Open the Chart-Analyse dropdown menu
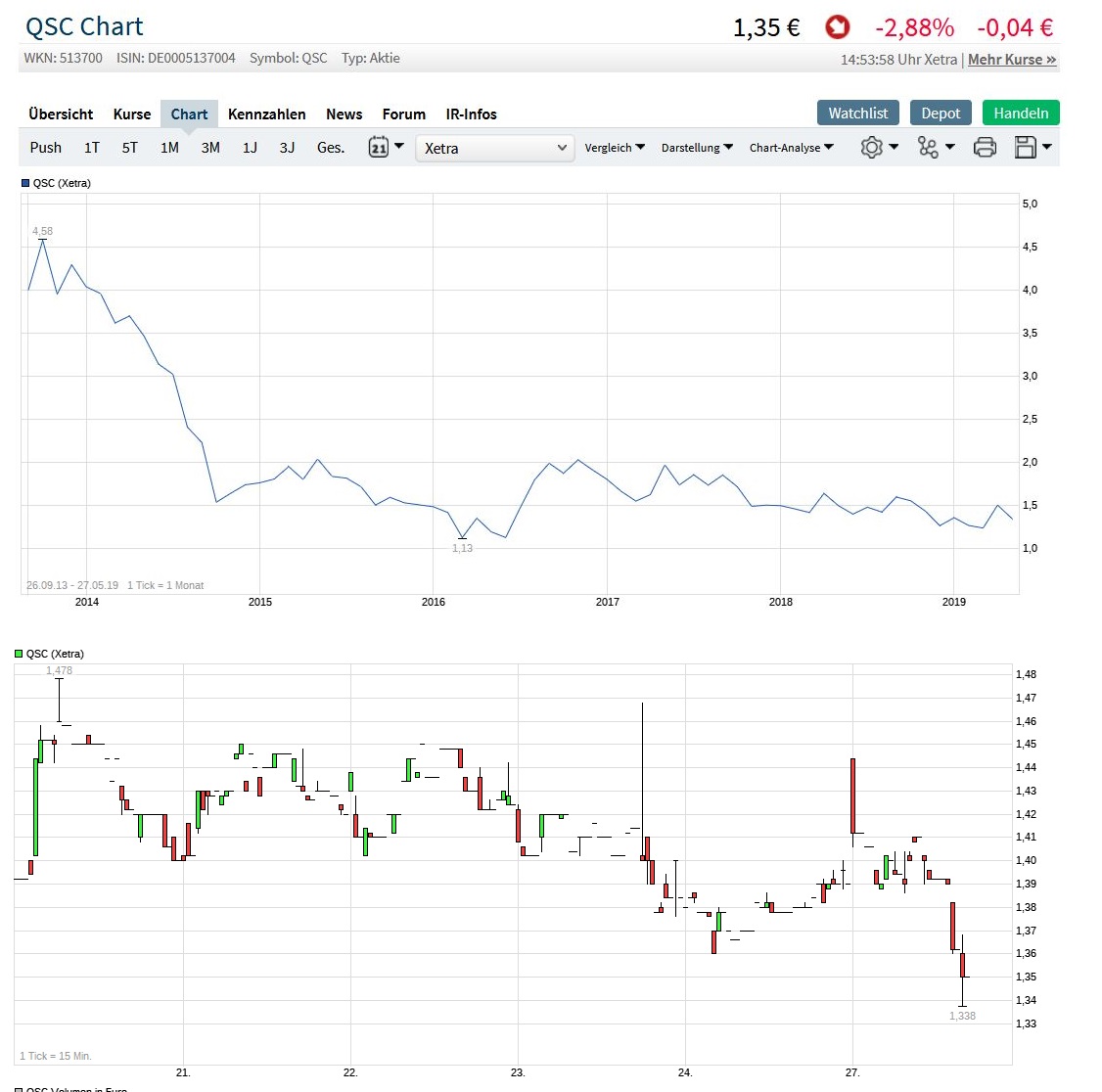The height and width of the screenshot is (1092, 1102). pyautogui.click(x=791, y=147)
